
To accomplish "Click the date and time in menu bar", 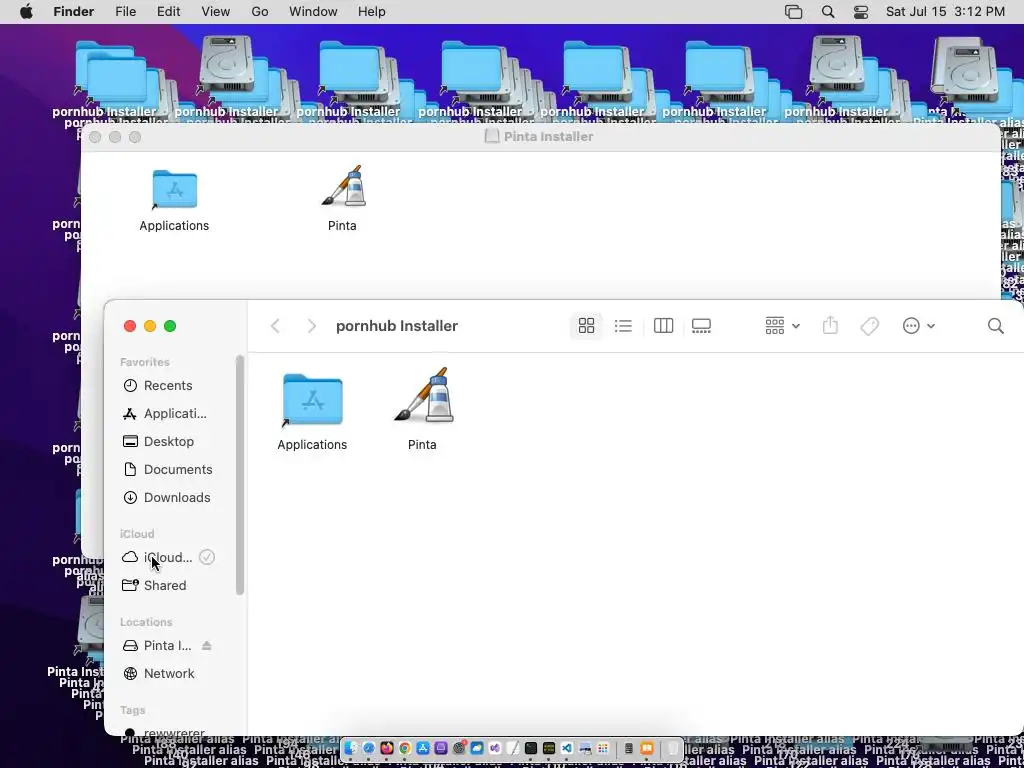I will click(945, 12).
